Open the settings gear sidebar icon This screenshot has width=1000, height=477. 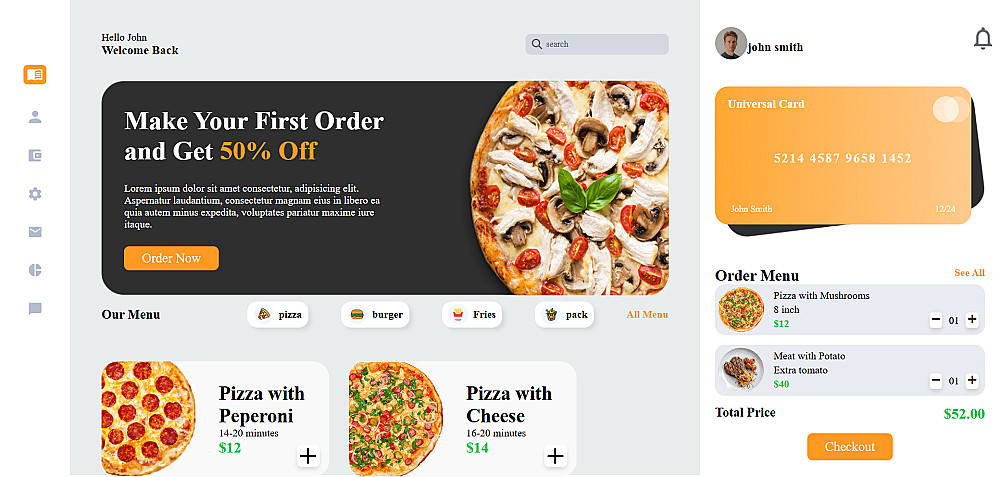[35, 194]
